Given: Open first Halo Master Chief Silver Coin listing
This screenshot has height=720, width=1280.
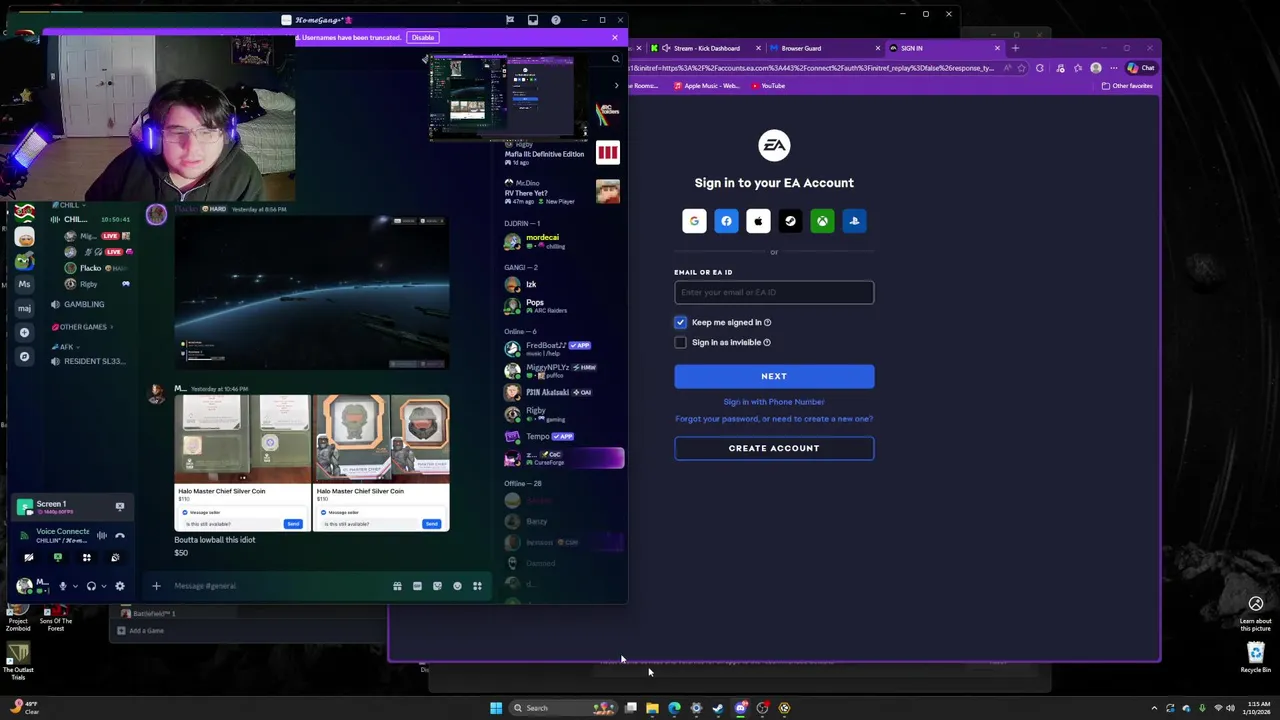Looking at the screenshot, I should tap(243, 462).
